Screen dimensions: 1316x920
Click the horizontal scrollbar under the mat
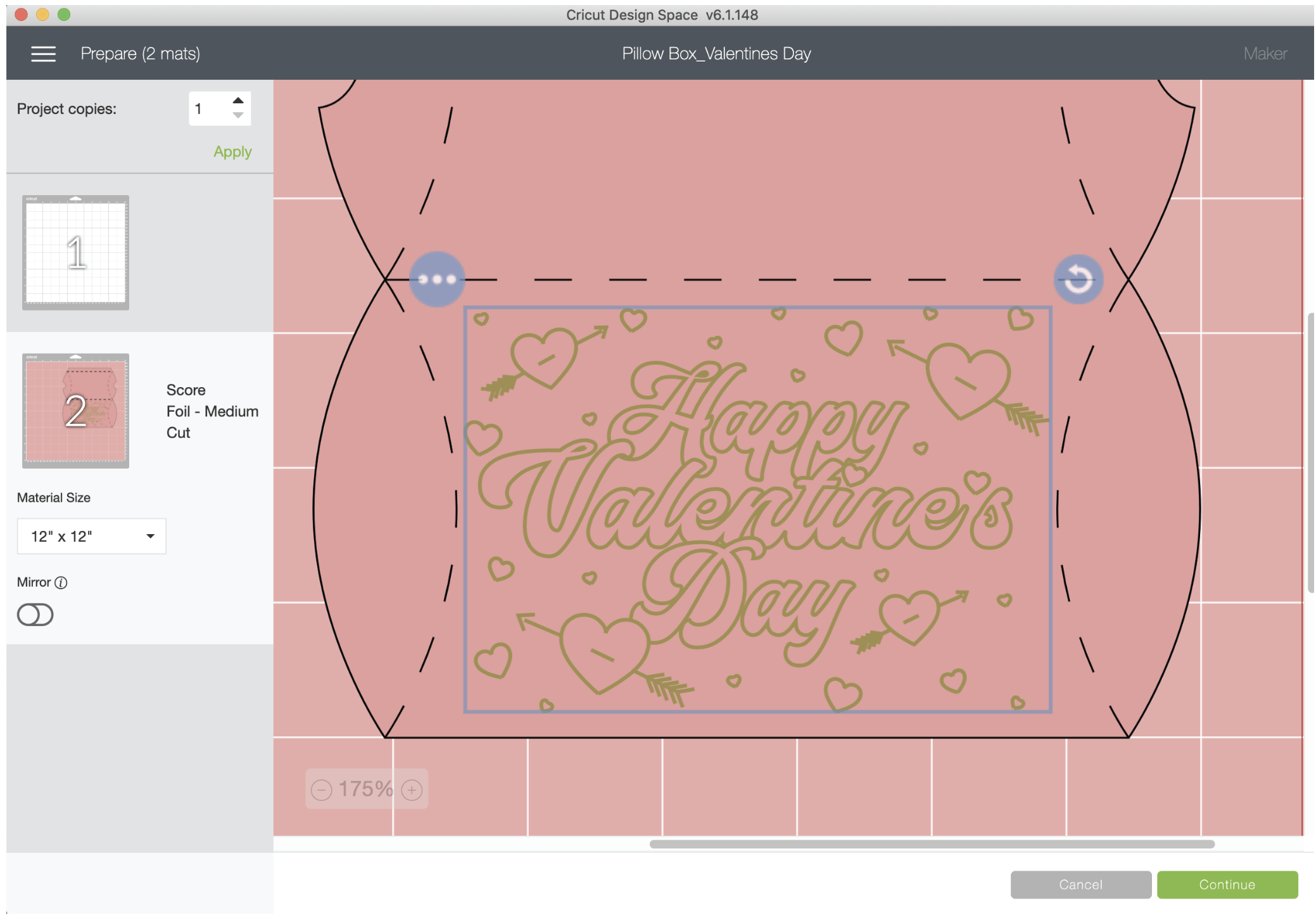pos(931,844)
